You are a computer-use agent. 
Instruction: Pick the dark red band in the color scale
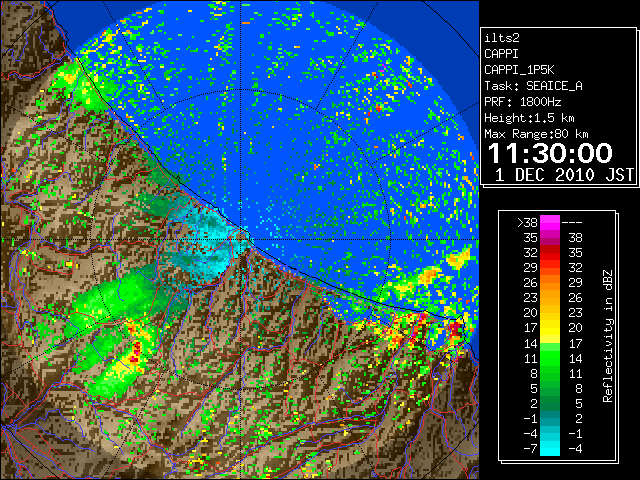pyautogui.click(x=550, y=249)
